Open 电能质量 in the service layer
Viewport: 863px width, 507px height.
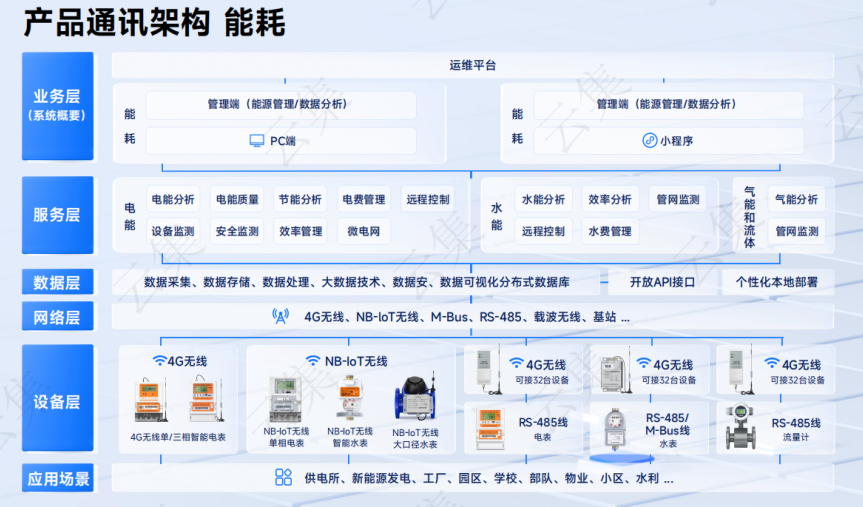(237, 200)
